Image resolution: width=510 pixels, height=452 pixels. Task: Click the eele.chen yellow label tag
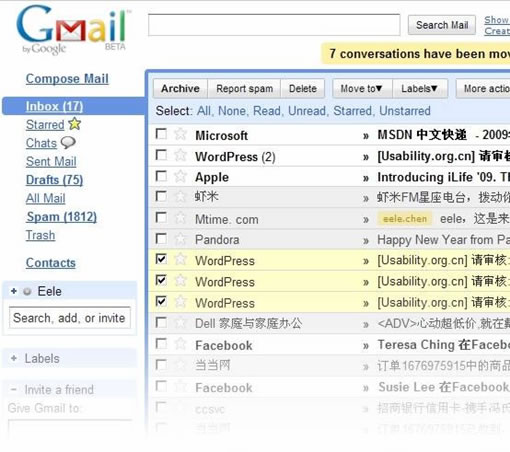click(x=405, y=219)
